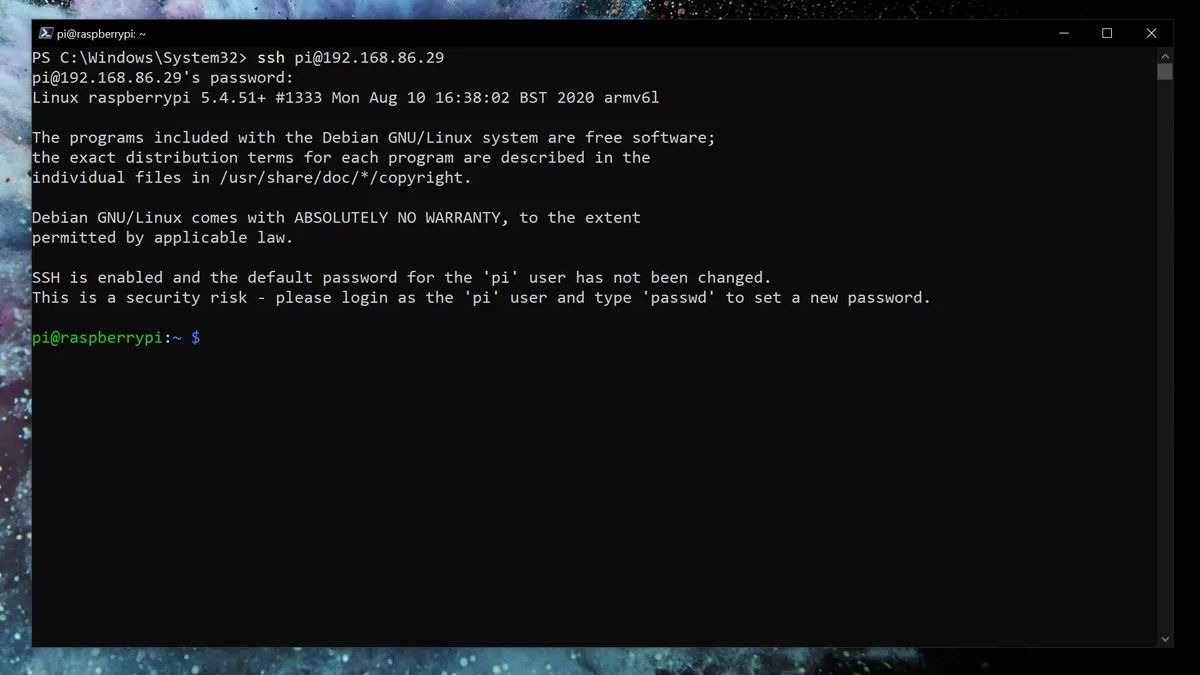Click the Linux kernel version line
The height and width of the screenshot is (675, 1200).
[345, 97]
